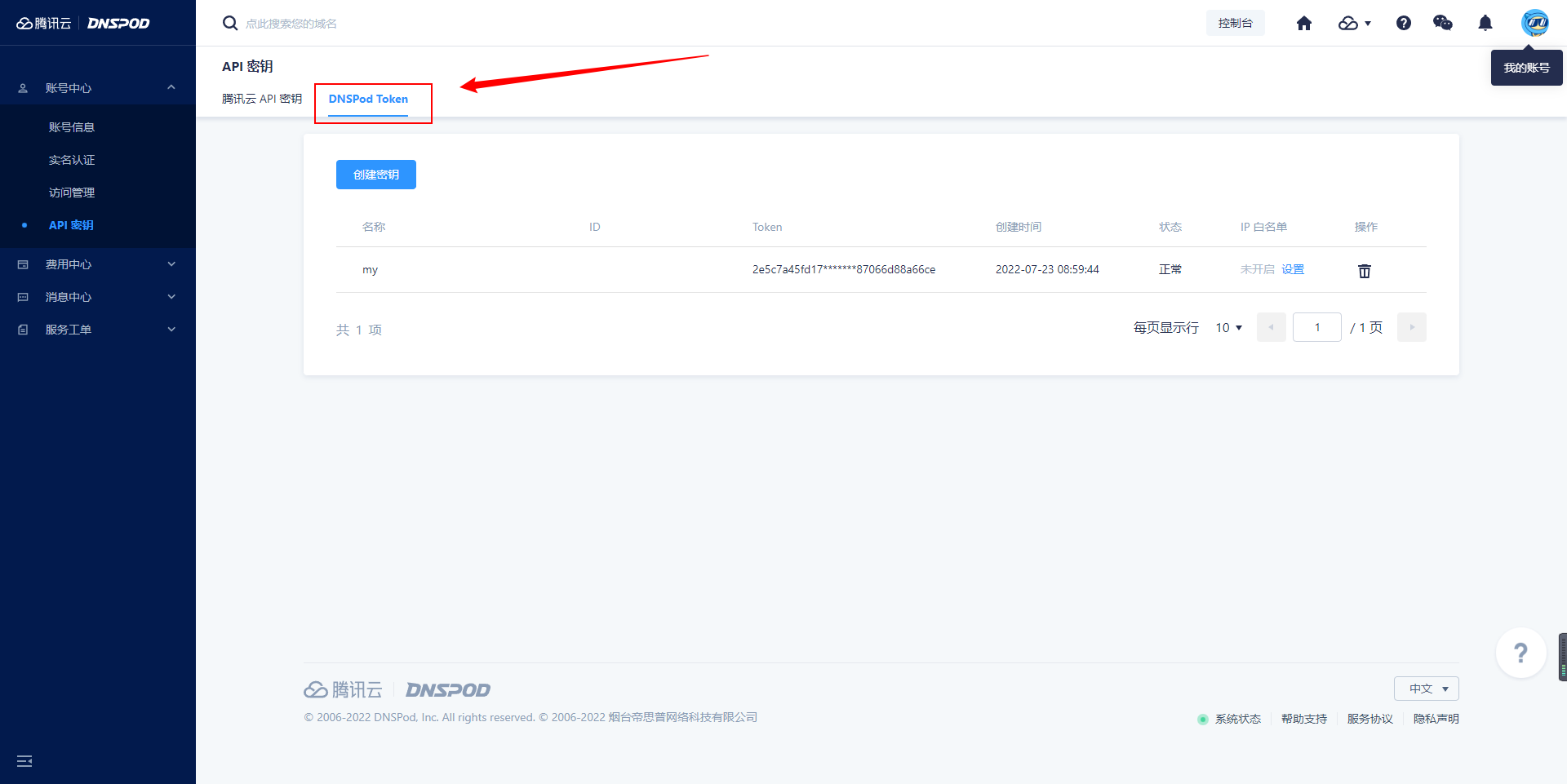Open floating help question mark button

(x=1520, y=653)
